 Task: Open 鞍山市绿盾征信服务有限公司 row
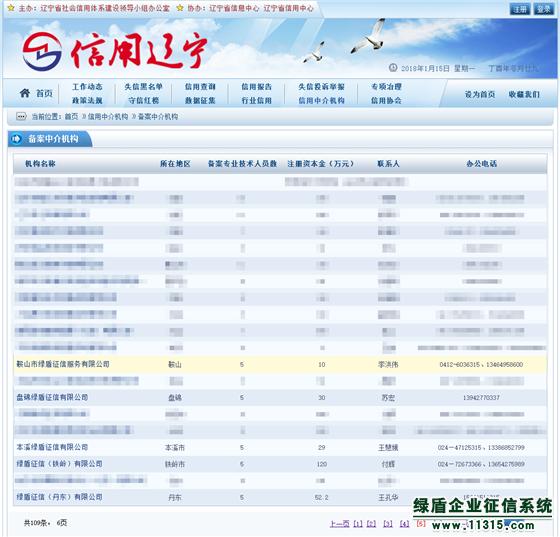pyautogui.click(x=280, y=364)
